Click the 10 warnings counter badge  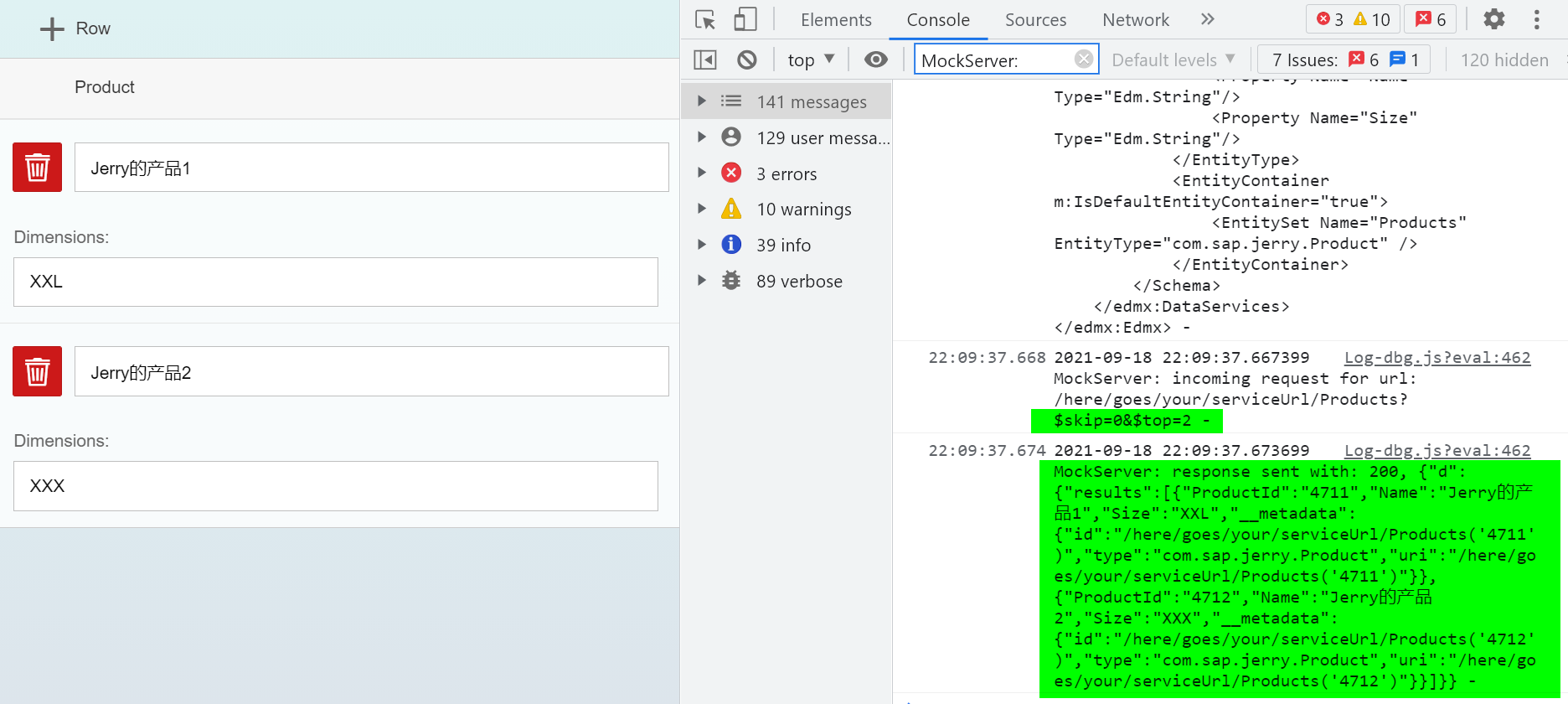(x=1372, y=19)
